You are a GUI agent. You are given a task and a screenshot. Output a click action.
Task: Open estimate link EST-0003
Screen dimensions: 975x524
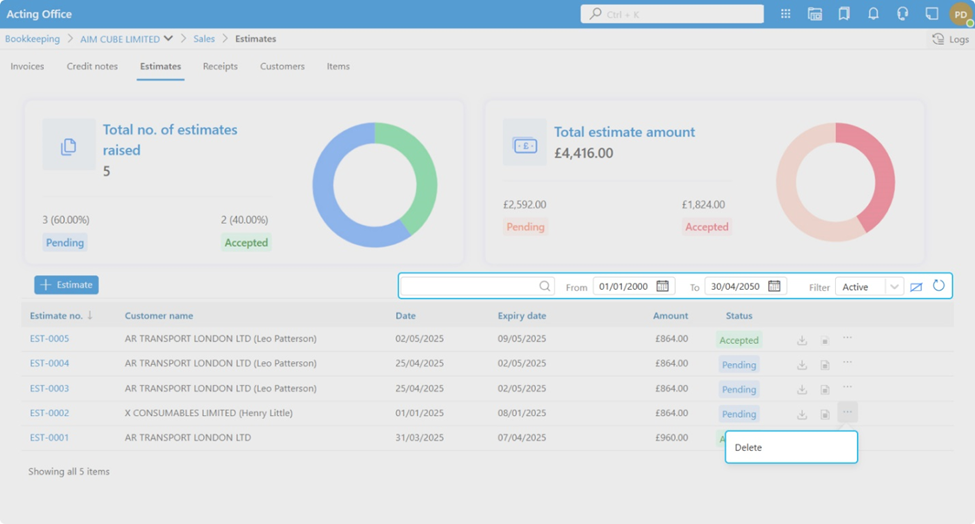[x=49, y=389]
